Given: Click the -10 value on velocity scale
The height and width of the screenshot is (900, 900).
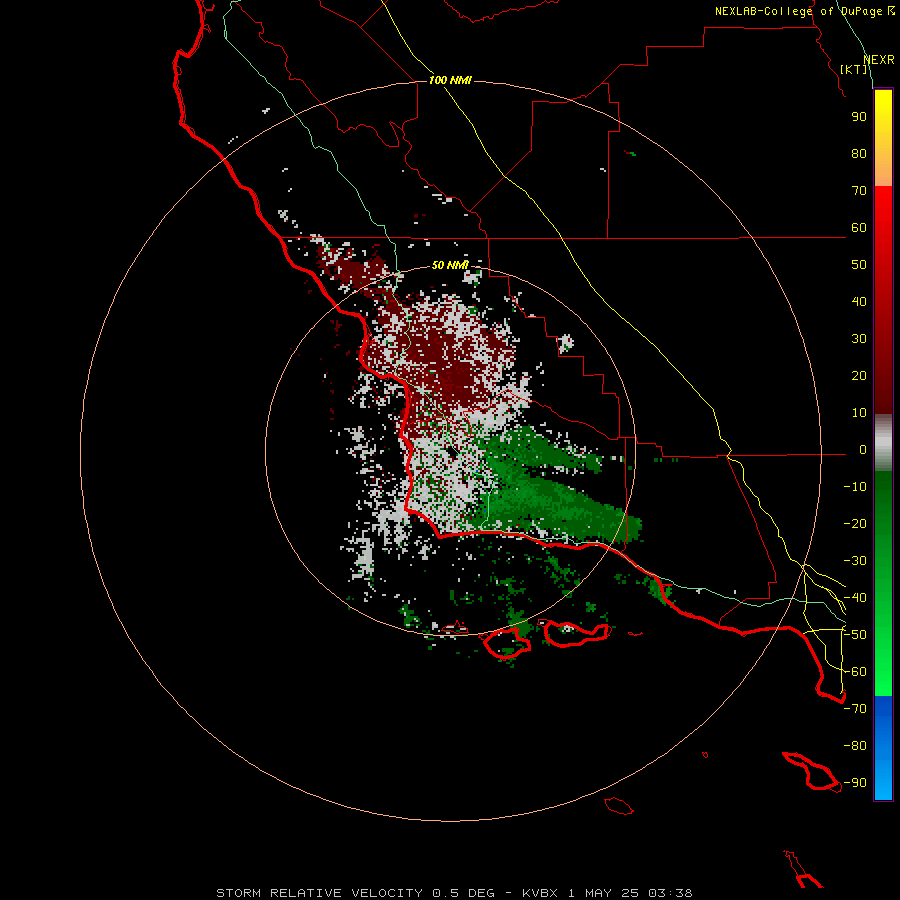Looking at the screenshot, I should coord(855,487).
